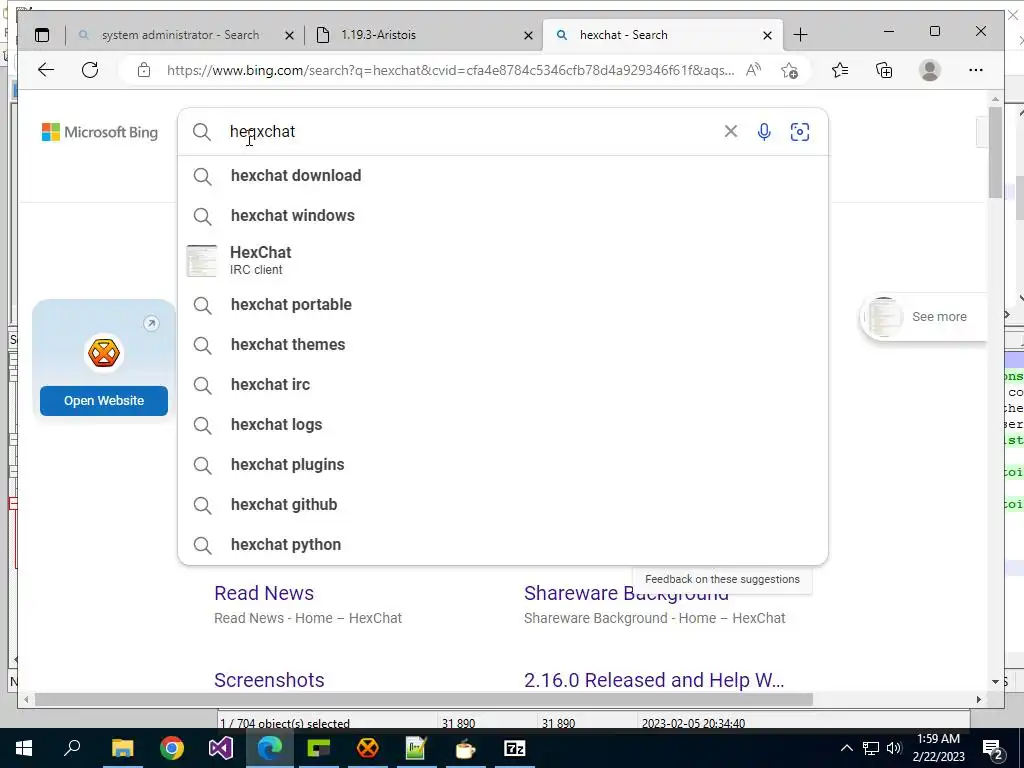Image resolution: width=1024 pixels, height=768 pixels.
Task: Select hexchat - Search tab
Action: tap(624, 35)
